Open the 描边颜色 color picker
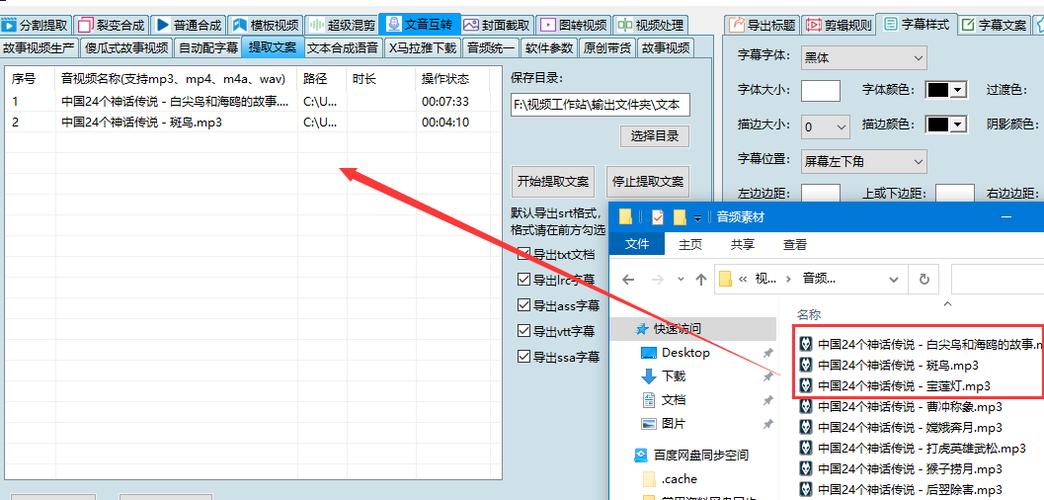Image resolution: width=1044 pixels, height=500 pixels. point(946,125)
